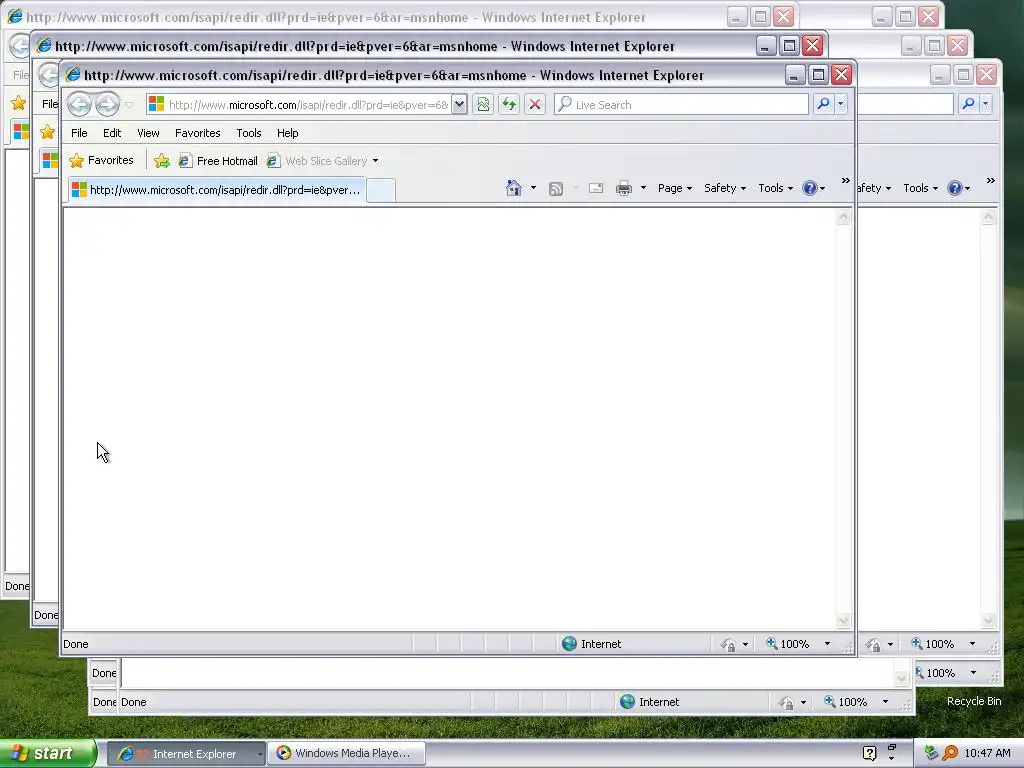Expand the Home button dropdown arrow

[x=534, y=188]
